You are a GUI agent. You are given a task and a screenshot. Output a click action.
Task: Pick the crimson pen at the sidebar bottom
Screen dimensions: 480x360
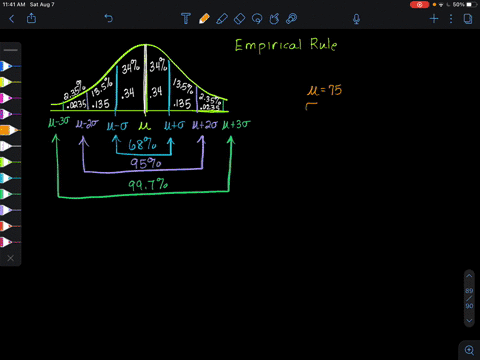(x=10, y=242)
